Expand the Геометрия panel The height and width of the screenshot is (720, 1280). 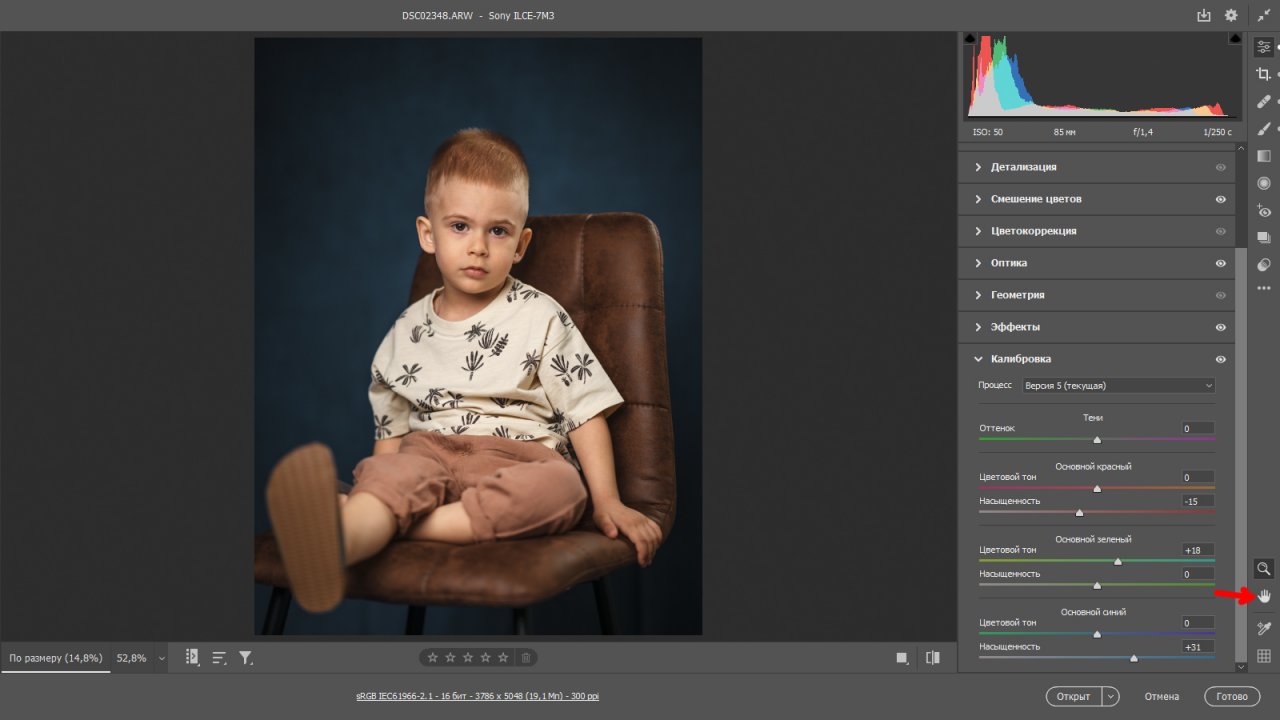[978, 295]
